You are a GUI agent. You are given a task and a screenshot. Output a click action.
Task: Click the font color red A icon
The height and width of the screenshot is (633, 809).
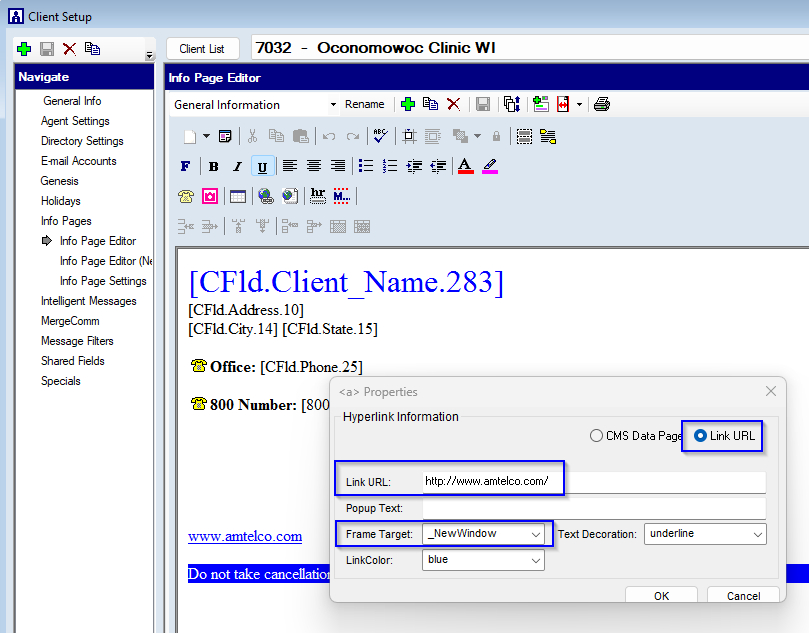464,166
